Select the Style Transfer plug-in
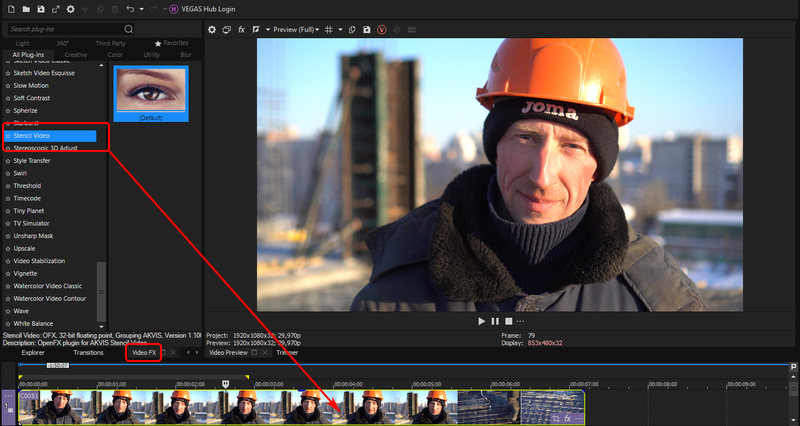 click(x=32, y=161)
